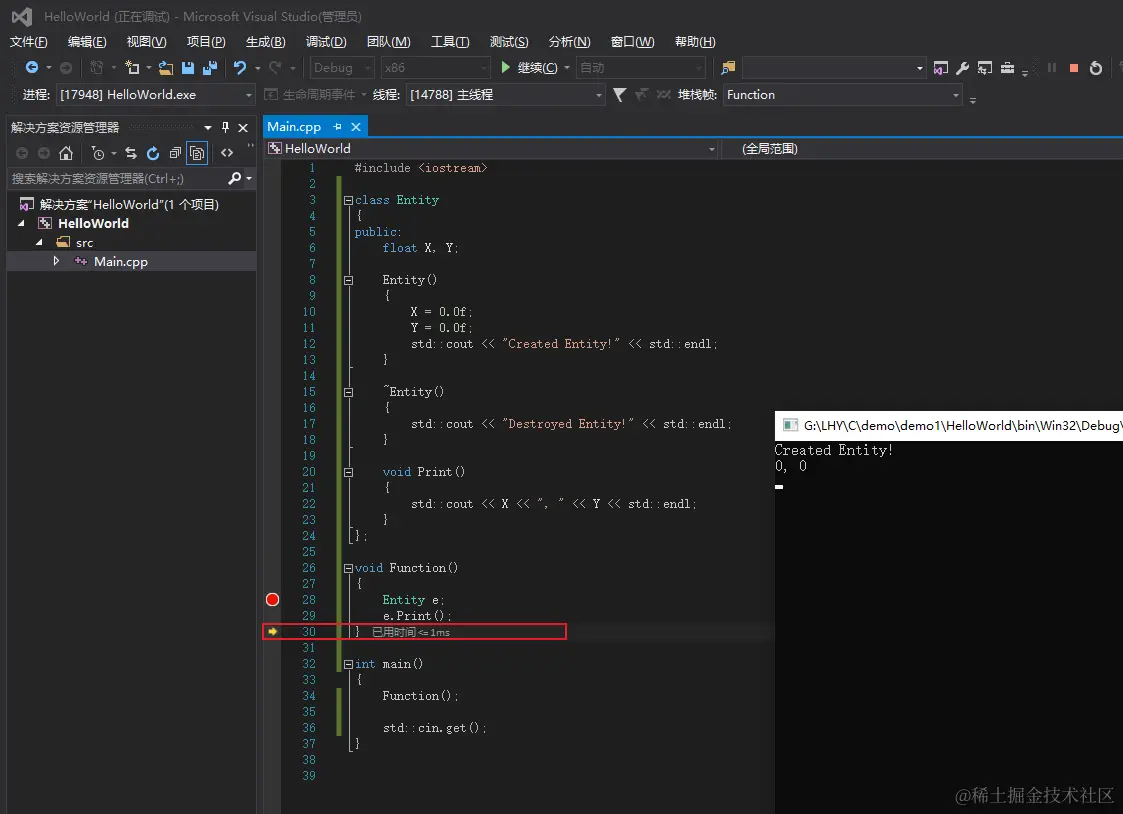The width and height of the screenshot is (1123, 814).
Task: Switch to the Main.cpp editor tab
Action: pos(294,127)
